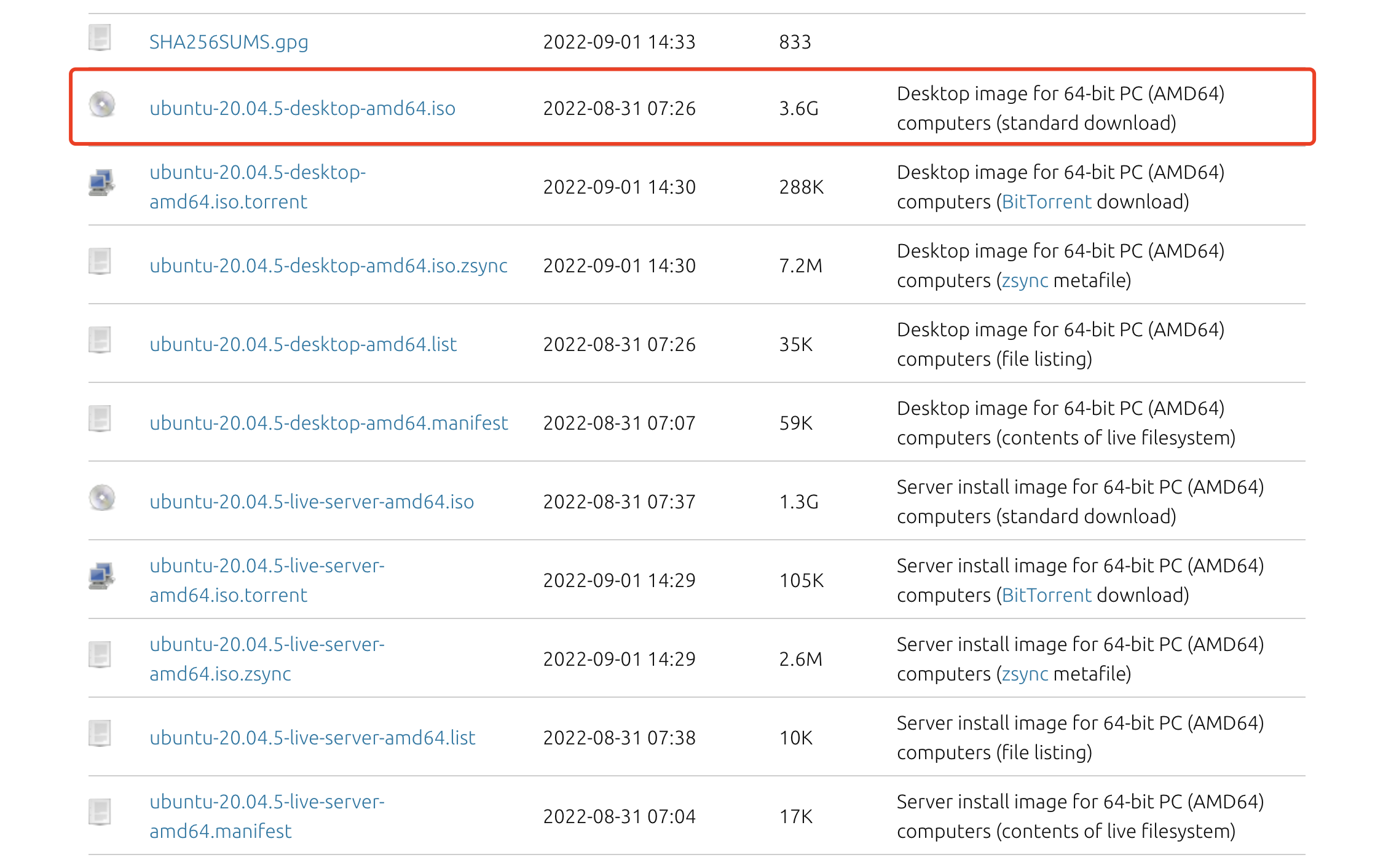Open ubuntu-20.04.5-live-server-amd64.list link

tap(312, 738)
